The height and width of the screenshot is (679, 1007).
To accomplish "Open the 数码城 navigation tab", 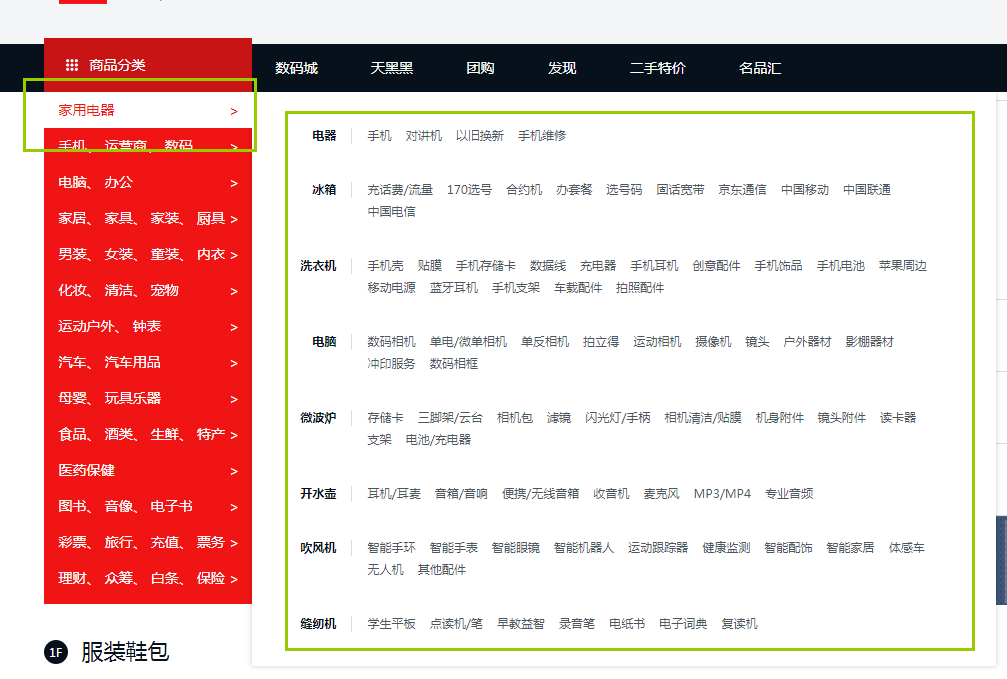I will click(x=296, y=68).
